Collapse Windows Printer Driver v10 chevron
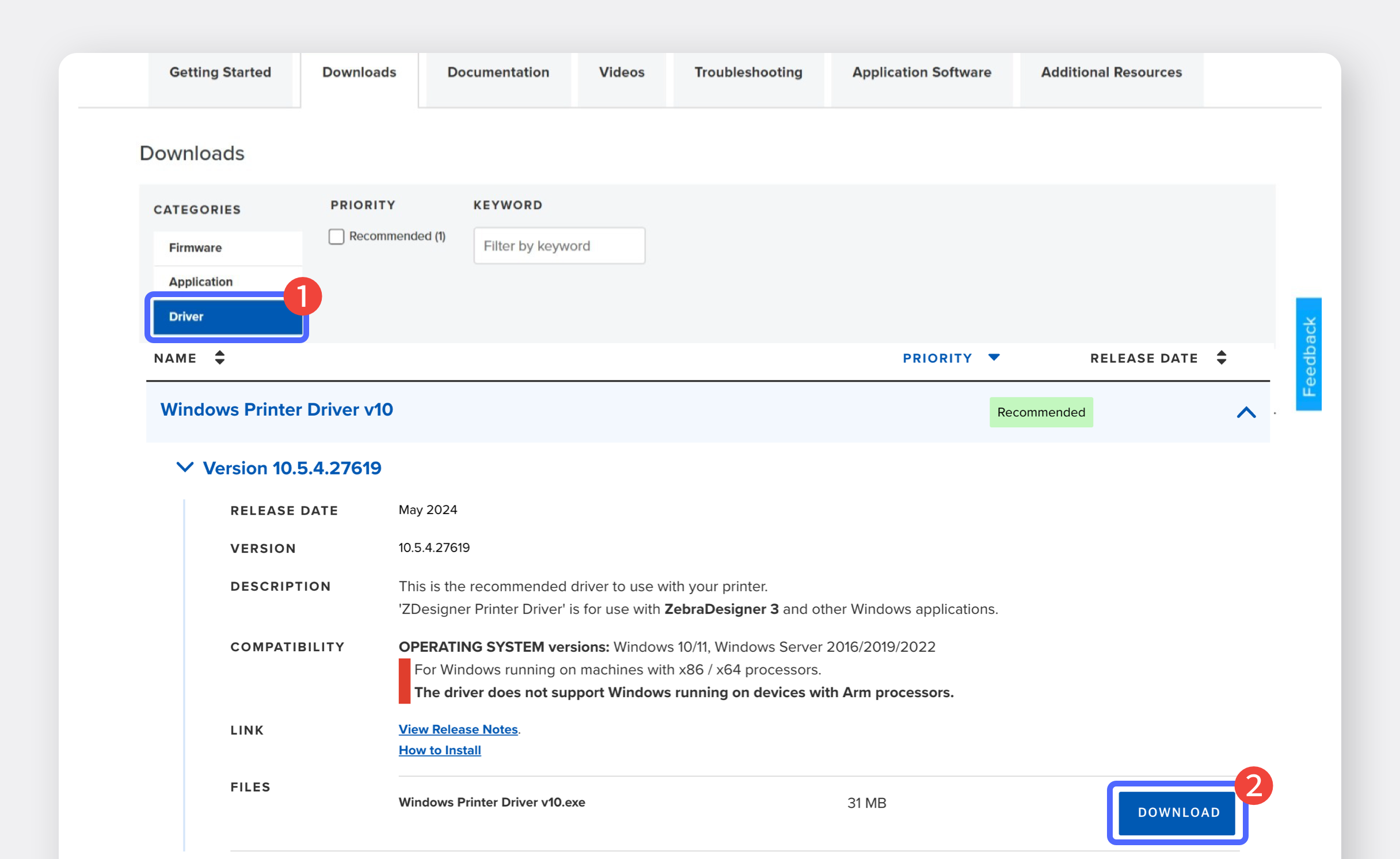 (1246, 412)
